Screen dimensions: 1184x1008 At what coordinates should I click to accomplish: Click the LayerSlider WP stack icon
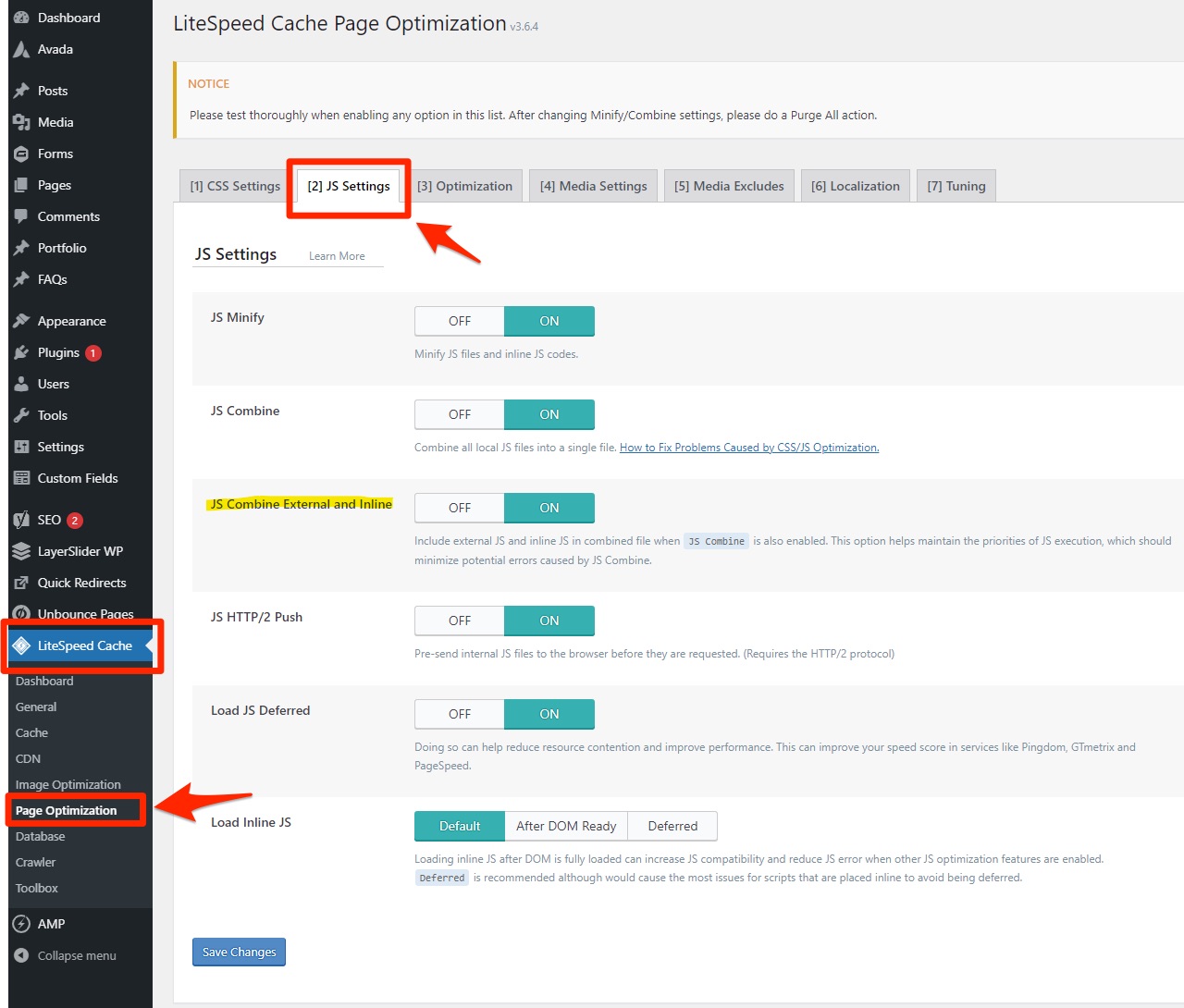21,551
